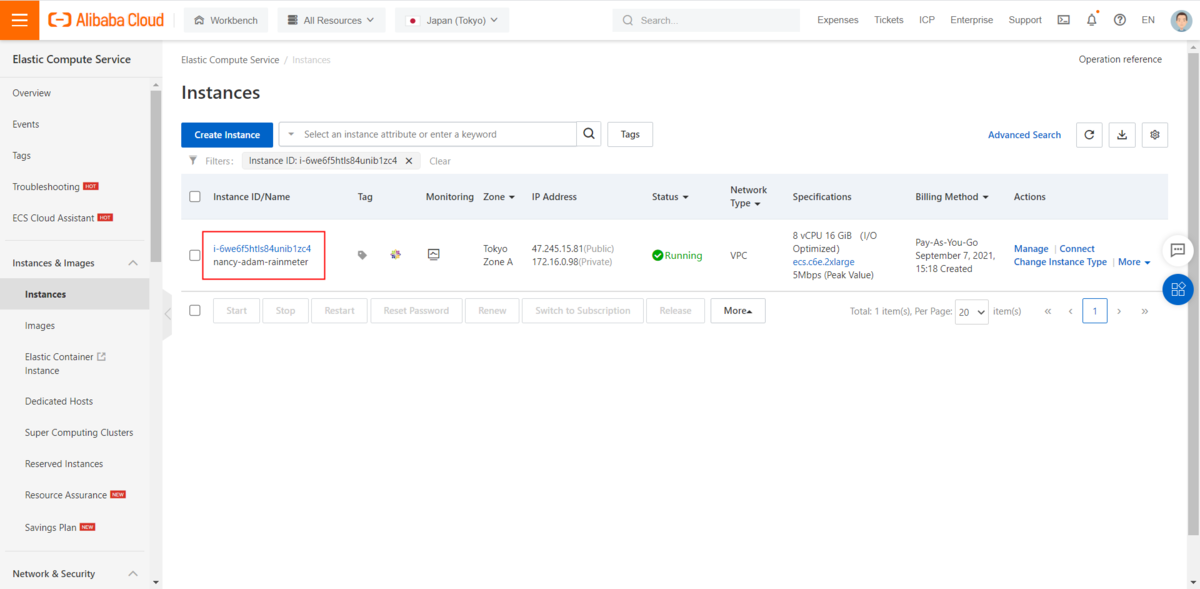Open the Workbench button in header

[225, 20]
